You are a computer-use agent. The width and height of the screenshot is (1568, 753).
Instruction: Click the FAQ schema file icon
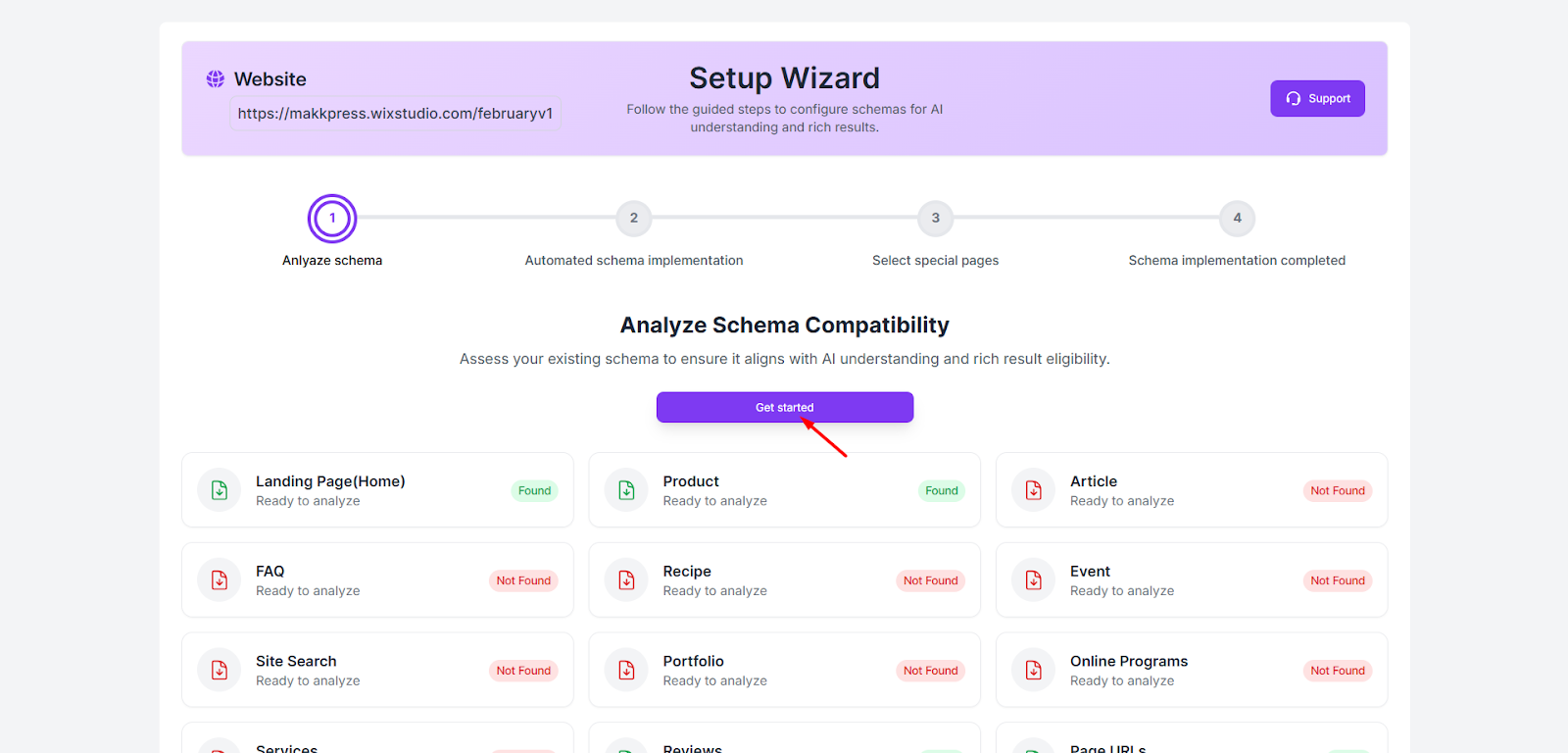tap(220, 580)
